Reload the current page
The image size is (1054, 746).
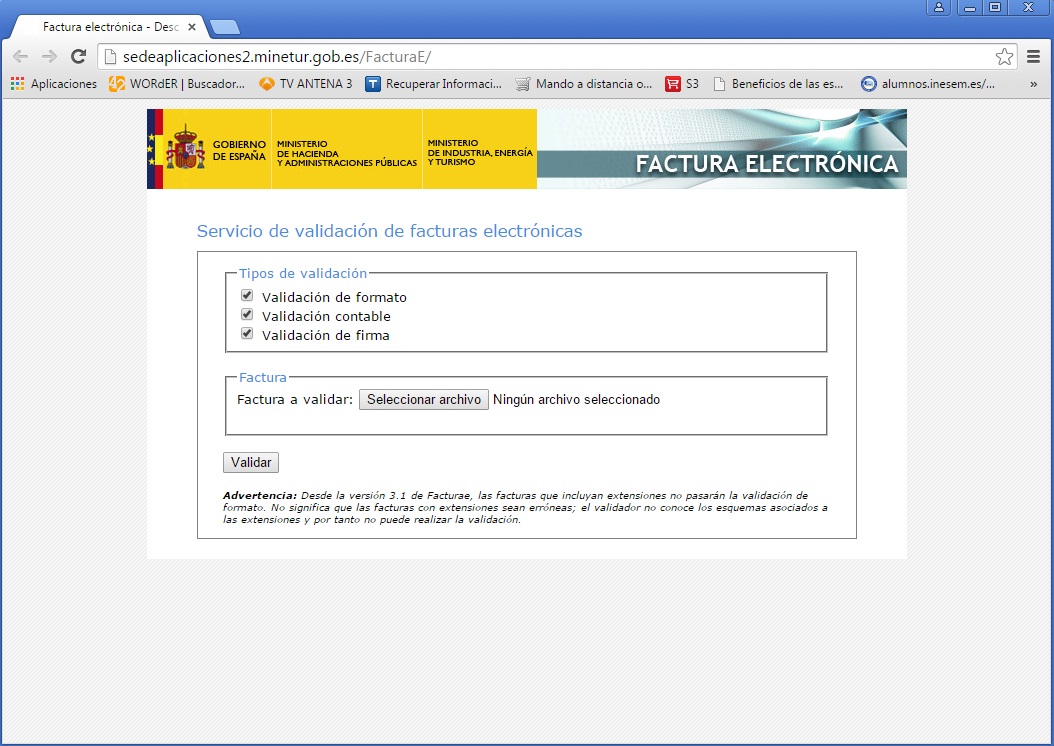77,56
